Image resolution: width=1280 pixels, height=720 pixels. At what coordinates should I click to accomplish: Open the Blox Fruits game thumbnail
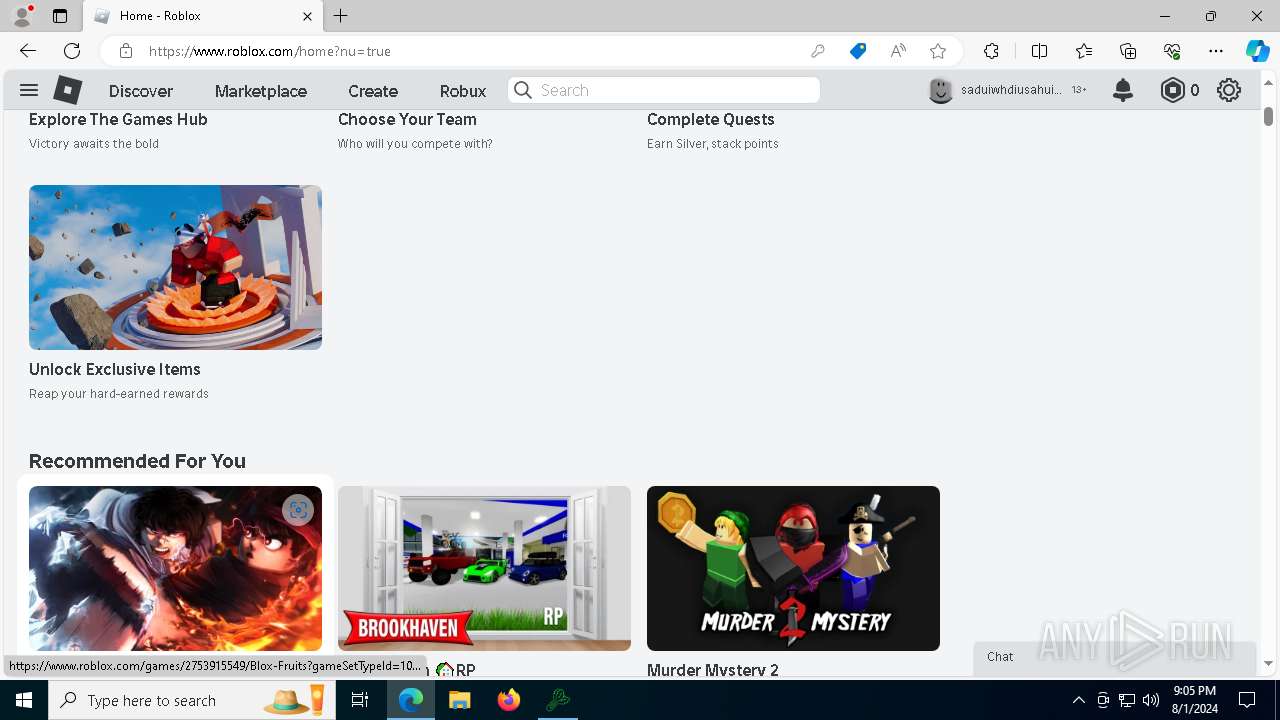175,568
